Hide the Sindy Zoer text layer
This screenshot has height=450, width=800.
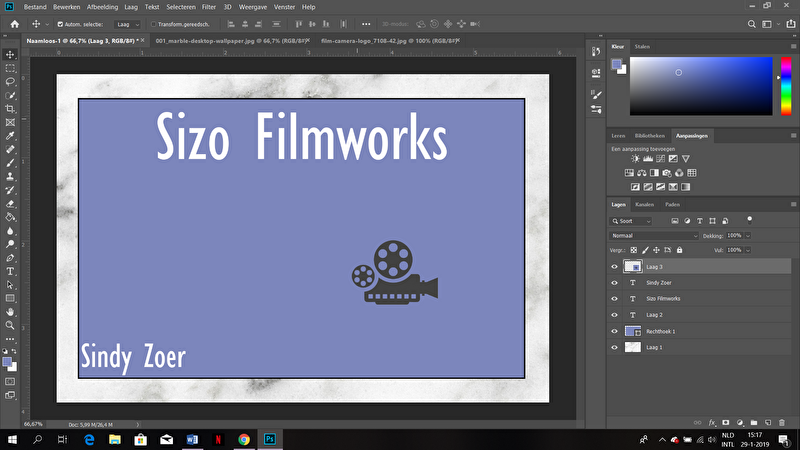(x=614, y=283)
